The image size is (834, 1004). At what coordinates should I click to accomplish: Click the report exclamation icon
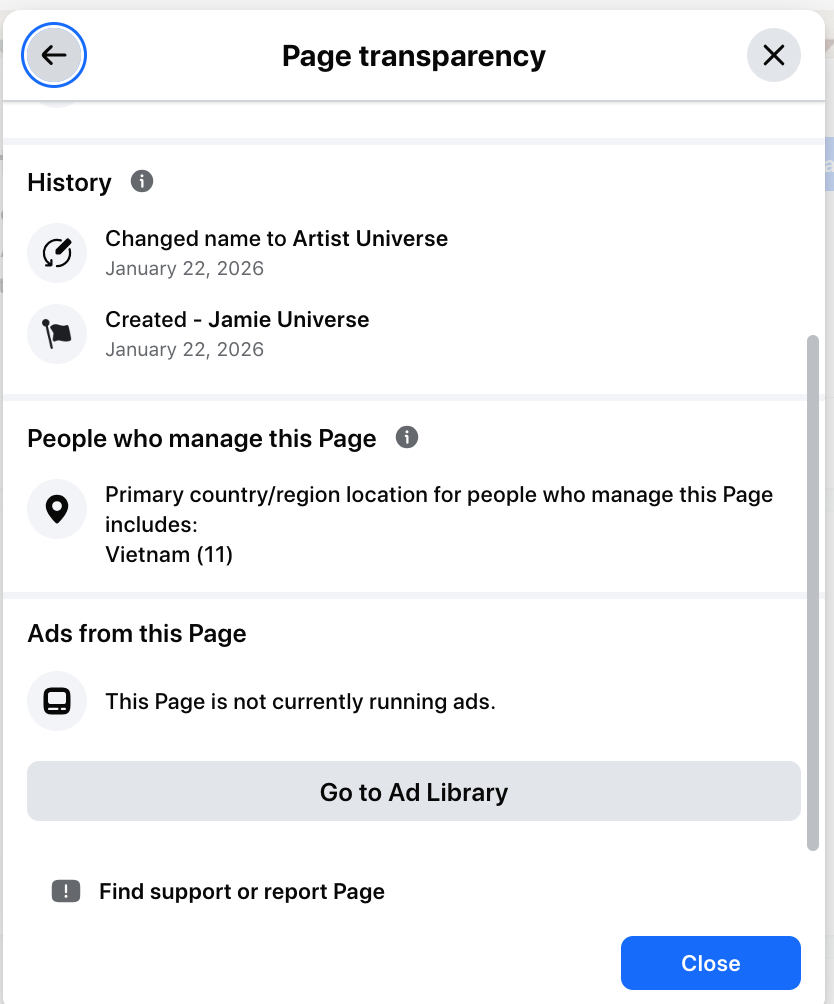(66, 891)
